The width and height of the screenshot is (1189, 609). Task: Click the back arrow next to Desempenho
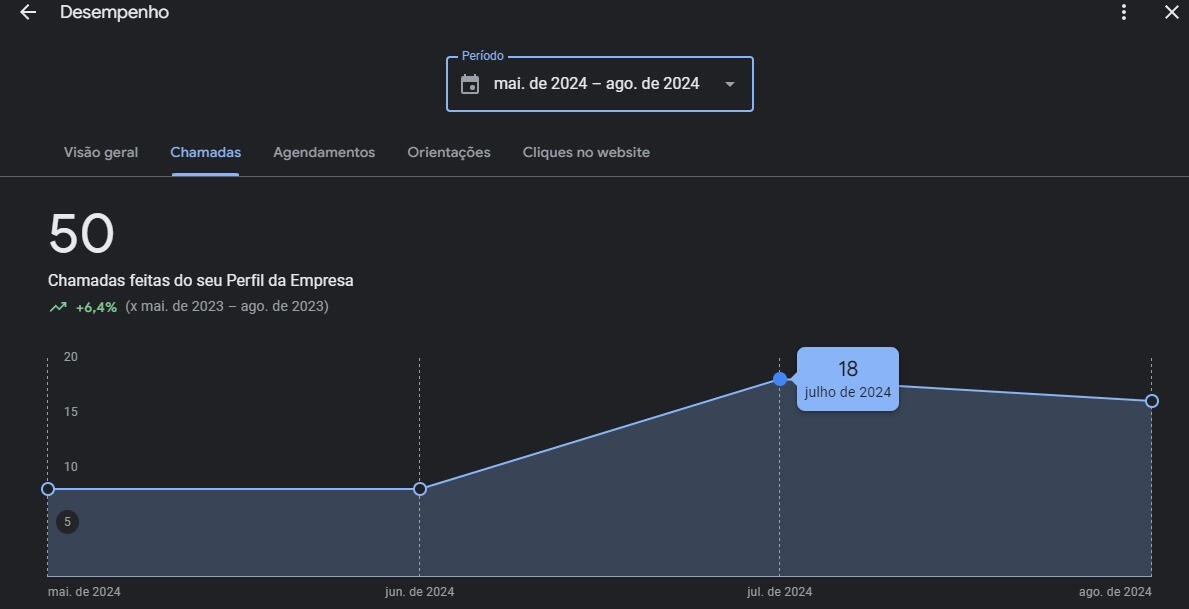(28, 12)
